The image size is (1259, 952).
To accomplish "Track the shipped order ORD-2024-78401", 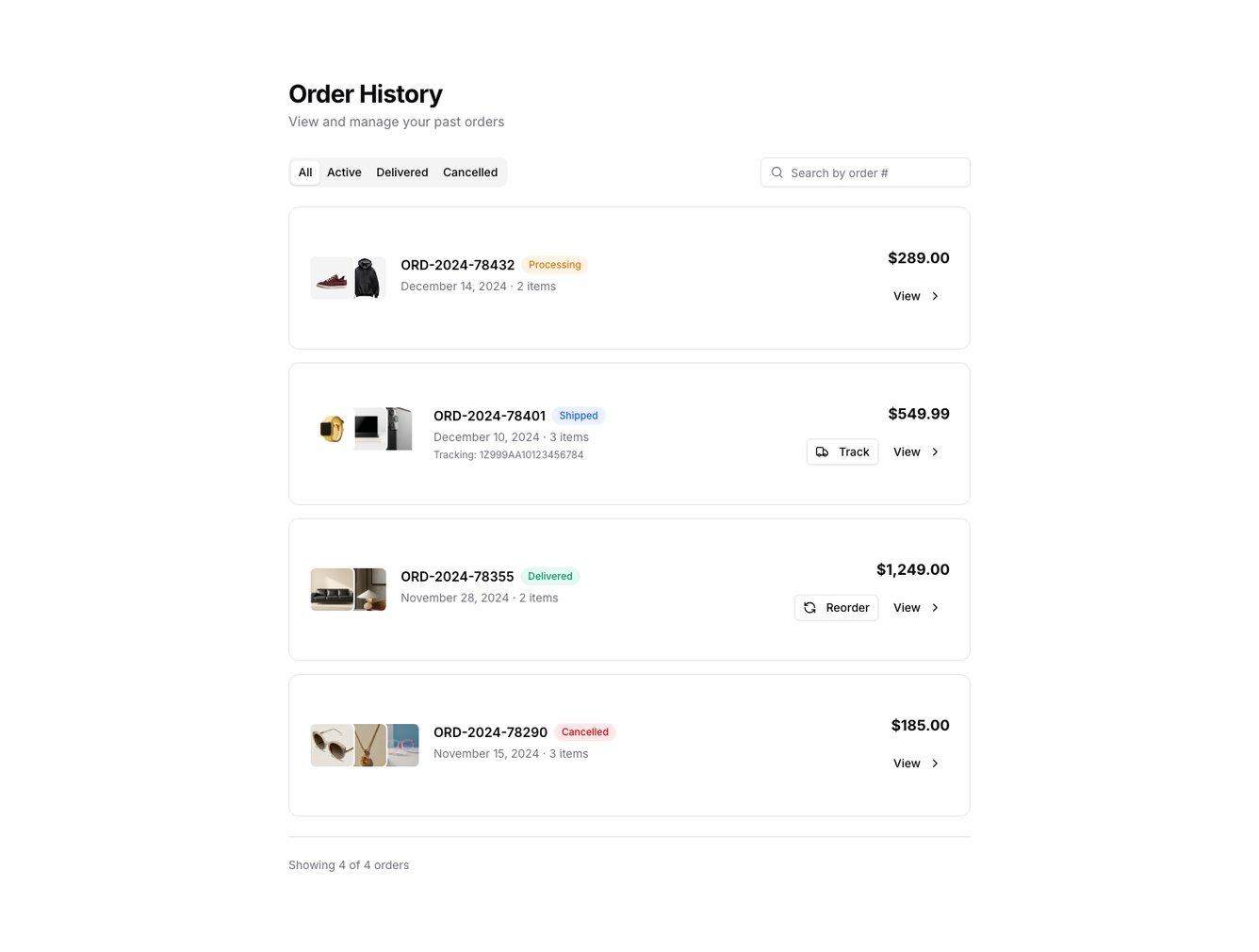I will coord(842,452).
